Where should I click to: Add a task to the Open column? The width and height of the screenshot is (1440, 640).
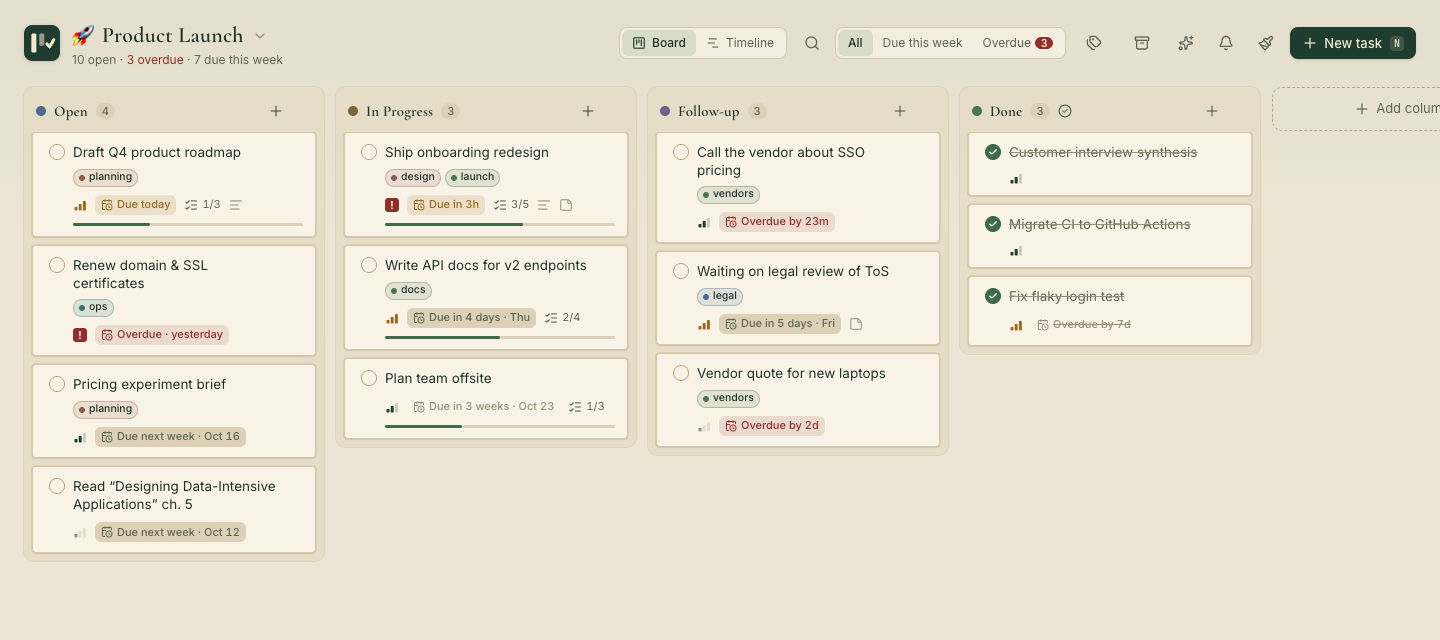pos(276,111)
